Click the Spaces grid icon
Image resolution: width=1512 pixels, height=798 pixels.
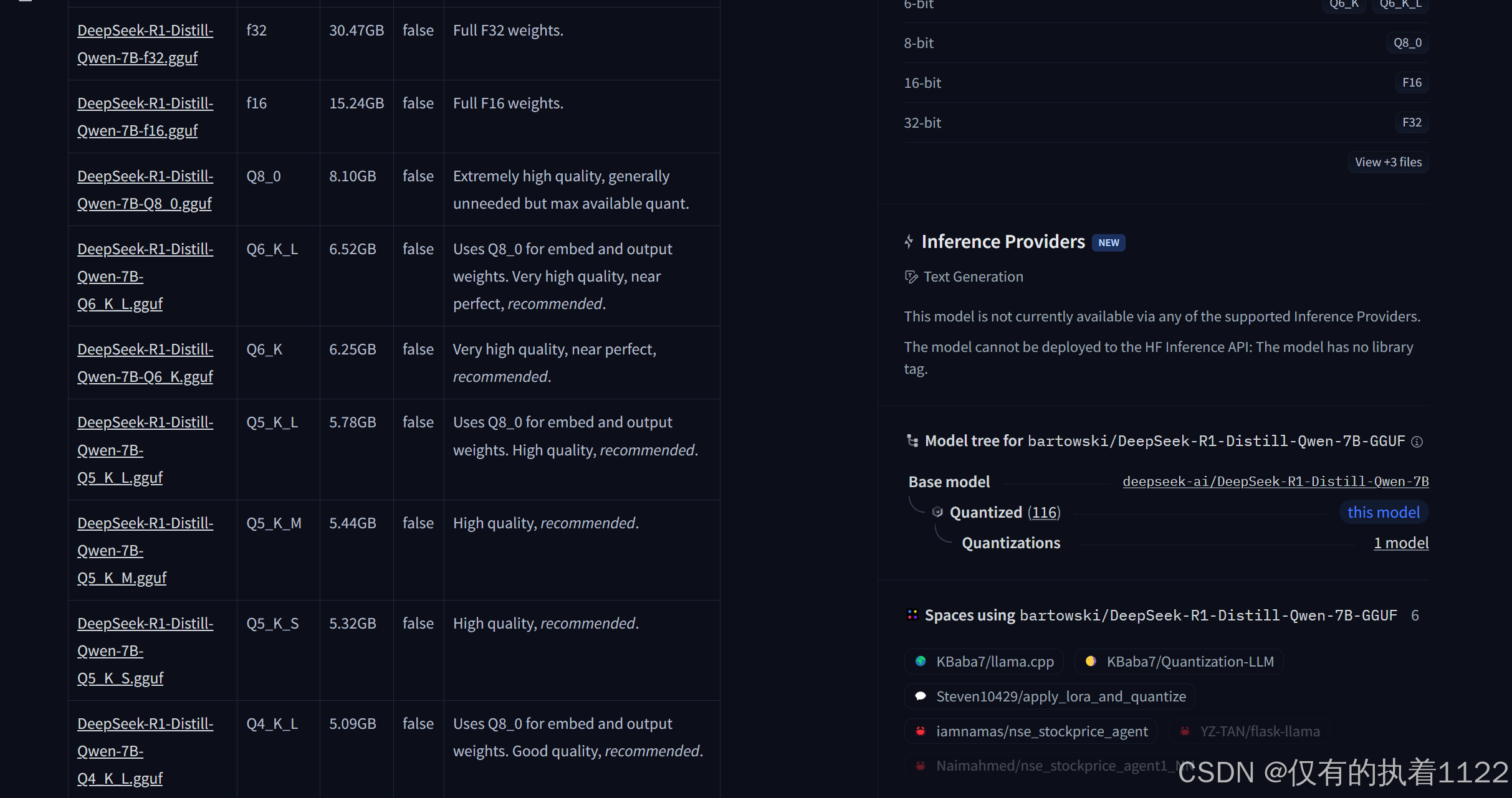[912, 615]
